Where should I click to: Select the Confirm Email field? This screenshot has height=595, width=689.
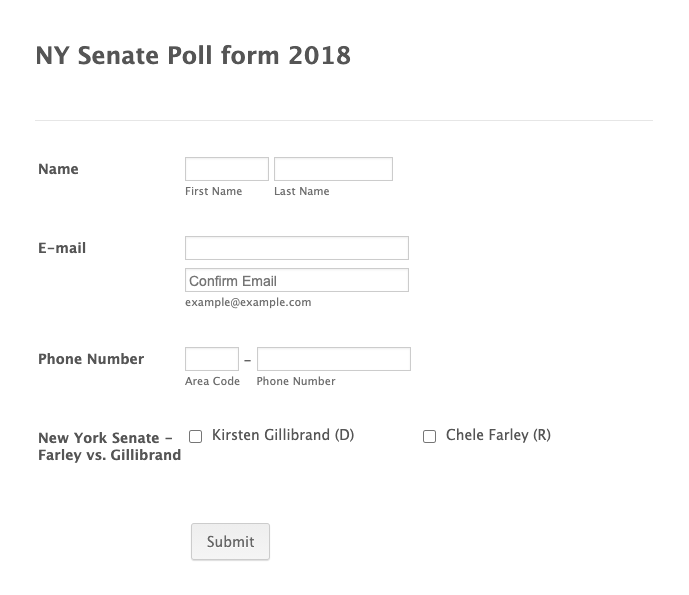click(297, 280)
